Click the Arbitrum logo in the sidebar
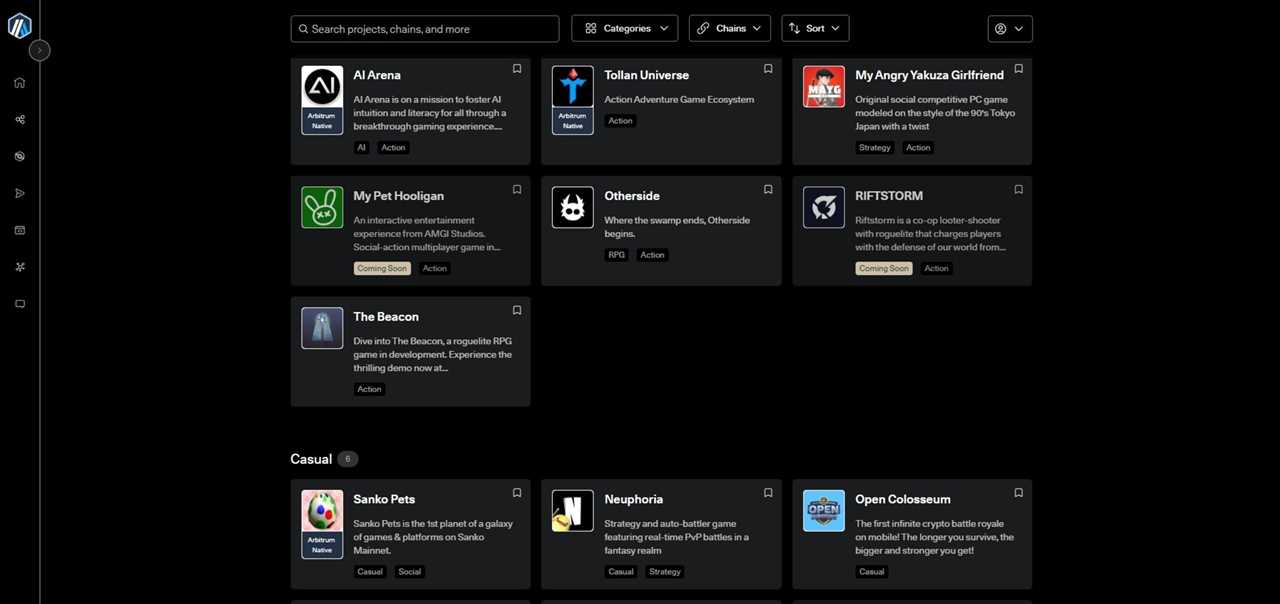Viewport: 1280px width, 604px height. pyautogui.click(x=19, y=27)
